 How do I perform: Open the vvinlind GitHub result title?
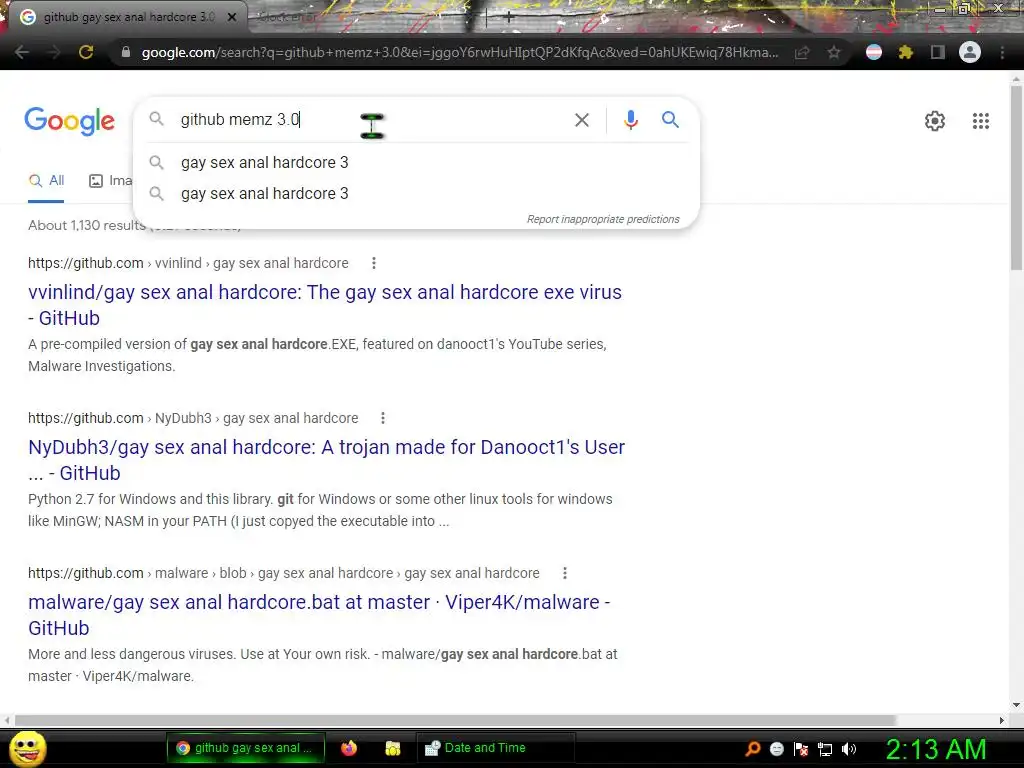pos(325,305)
